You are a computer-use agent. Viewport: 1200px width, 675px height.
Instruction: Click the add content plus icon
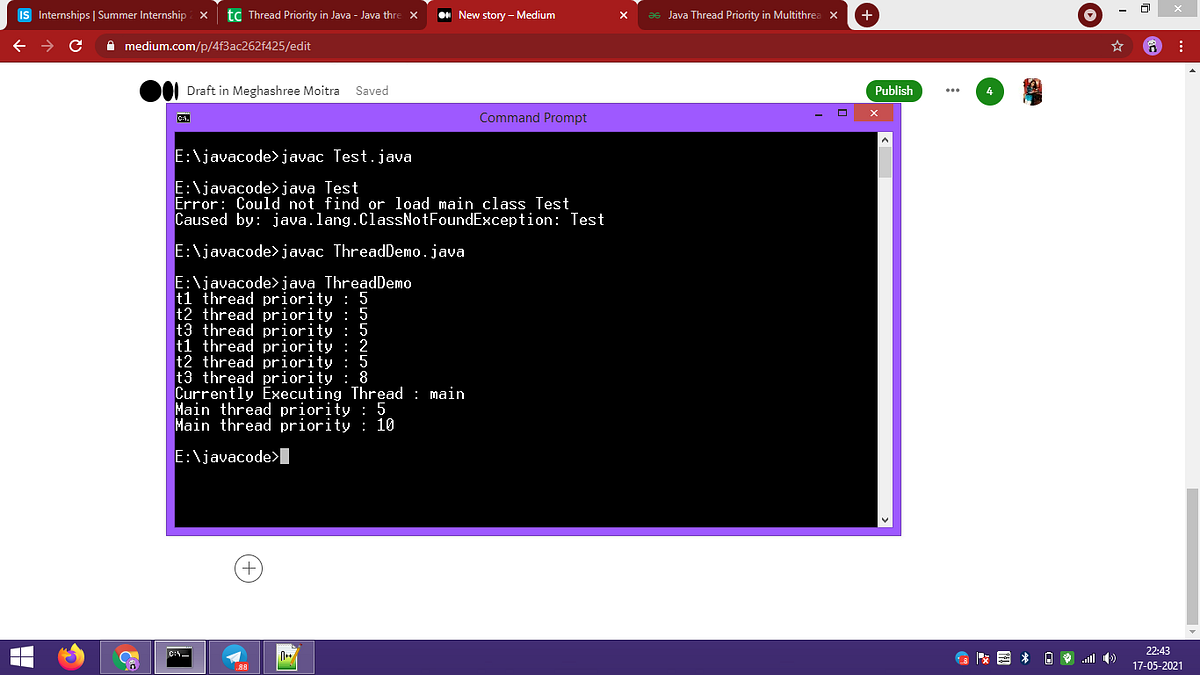point(248,568)
